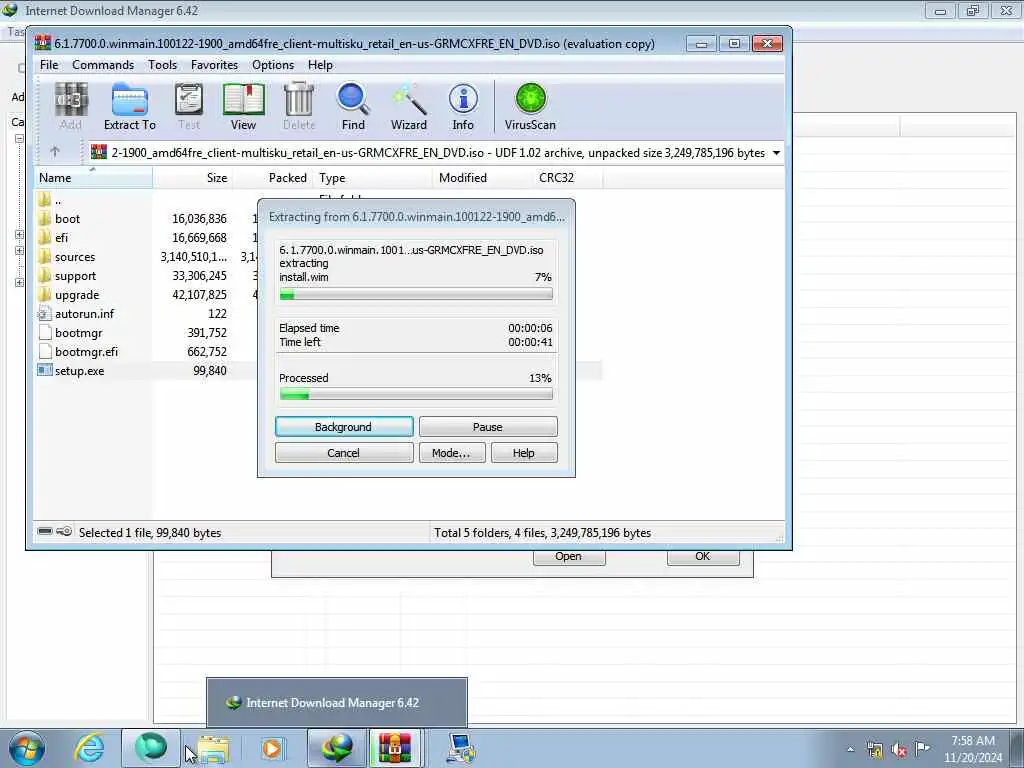Screen dimensions: 1024x768
Task: Open the Help menu
Action: pos(320,65)
